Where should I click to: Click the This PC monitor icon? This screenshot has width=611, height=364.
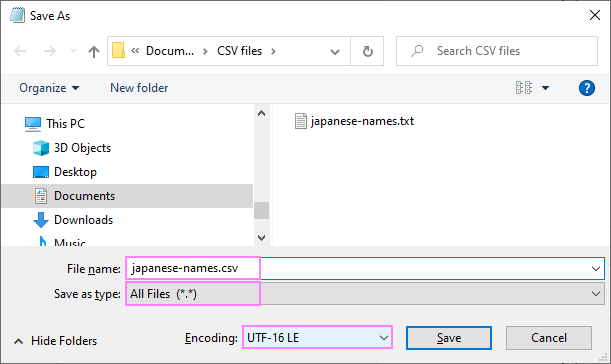tap(33, 124)
